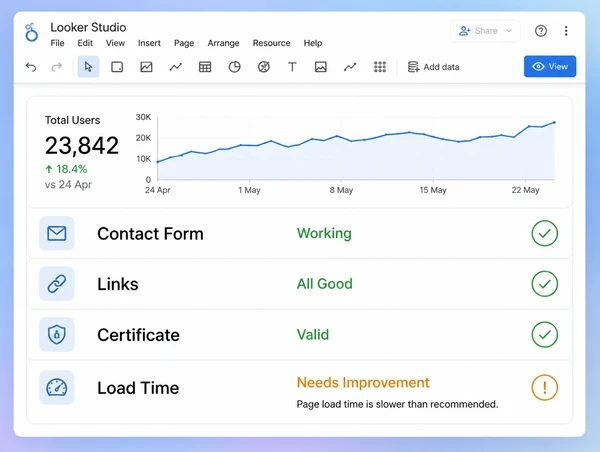Click the Links row green checkmark
Screen dimensions: 600x452
(x=545, y=284)
